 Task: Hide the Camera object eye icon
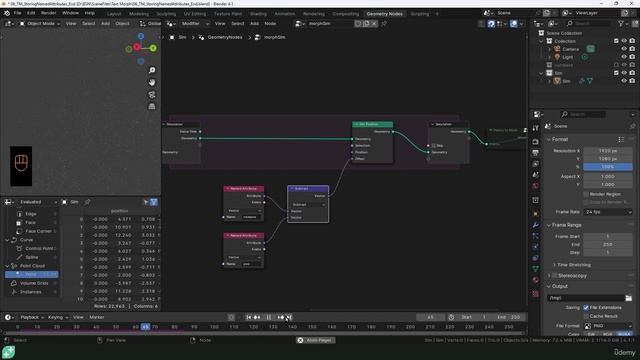coord(624,49)
